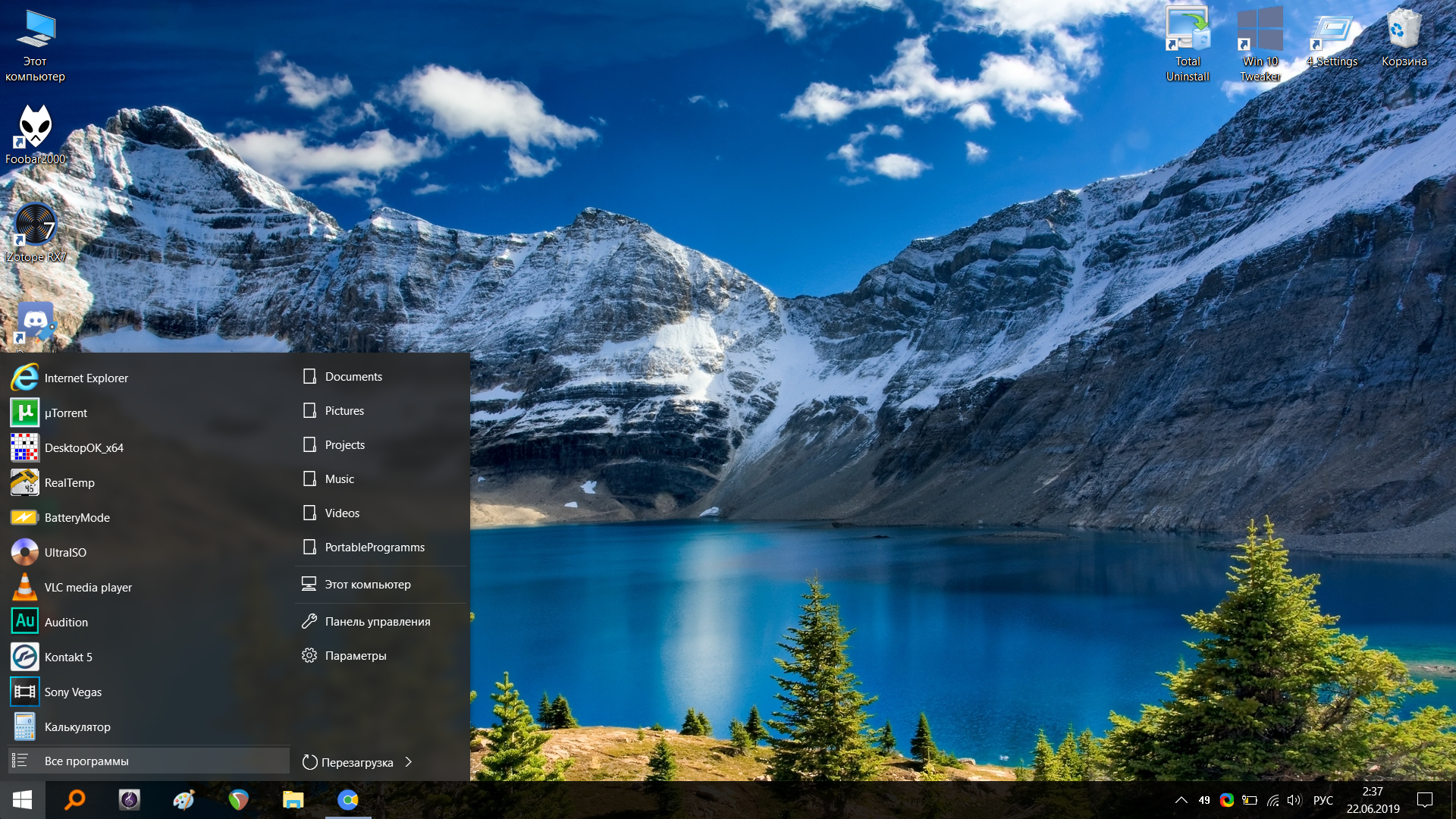
Task: Expand the power options arrow
Action: [x=409, y=761]
